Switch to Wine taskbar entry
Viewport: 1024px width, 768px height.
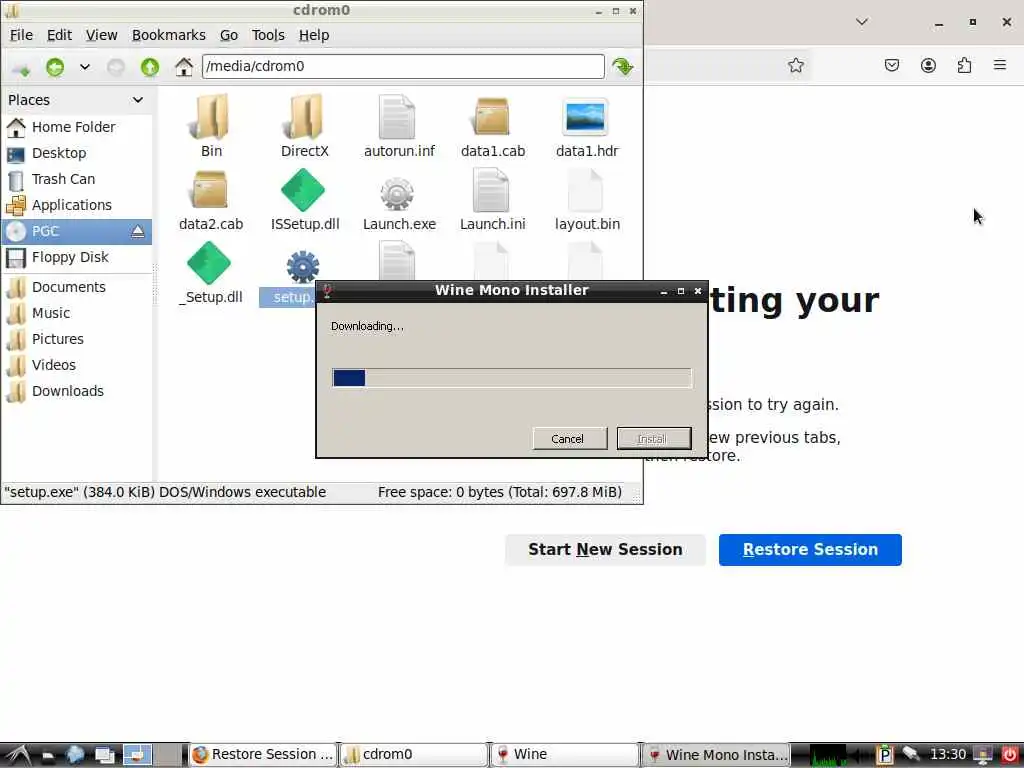click(x=565, y=755)
